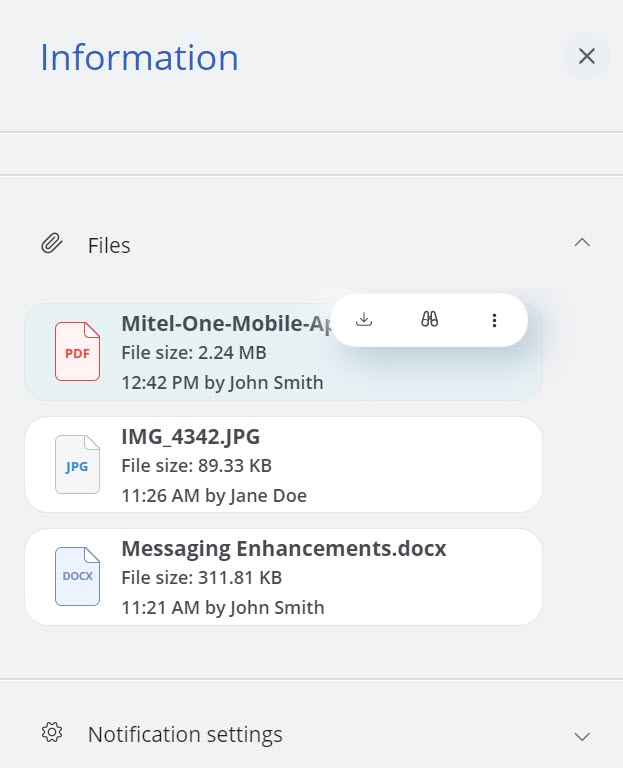Open the IMG_4342.JPG file

pyautogui.click(x=191, y=437)
